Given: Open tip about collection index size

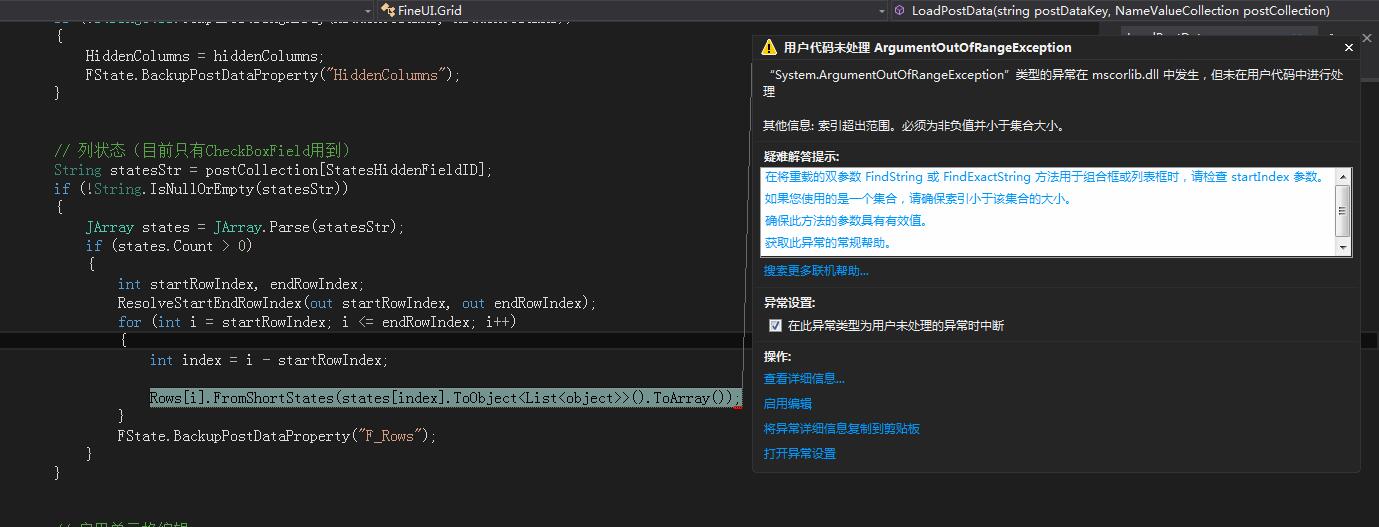Looking at the screenshot, I should 918,199.
